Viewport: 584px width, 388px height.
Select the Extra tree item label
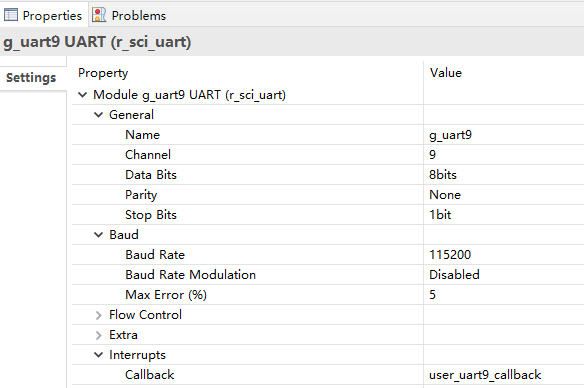[123, 335]
